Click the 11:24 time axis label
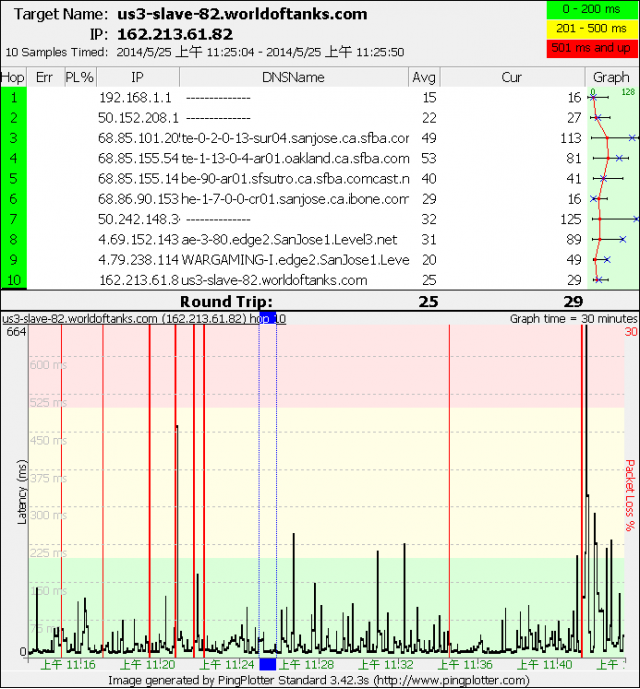This screenshot has width=640, height=689. tap(227, 664)
